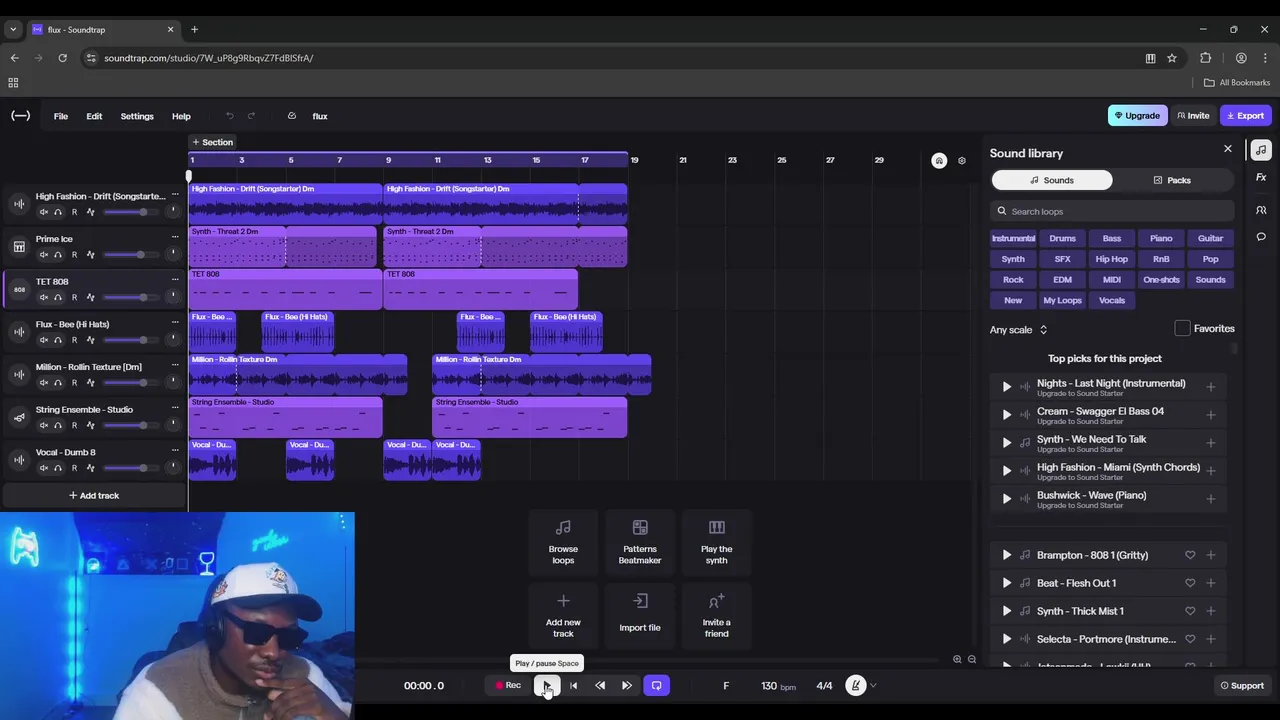Screen dimensions: 1280x720
Task: Switch to the Sounds tab
Action: (x=1052, y=180)
